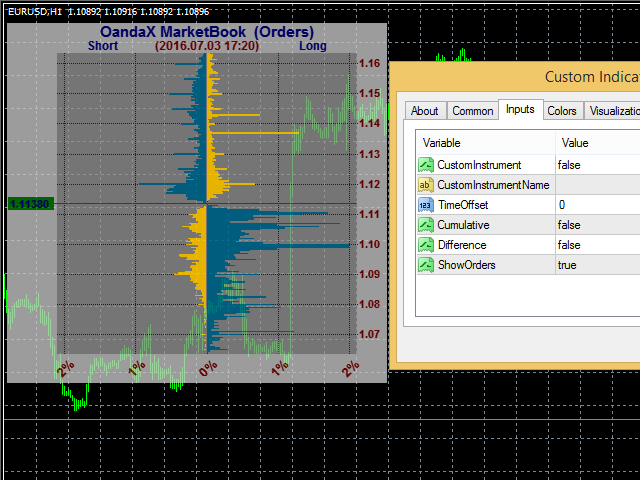Click the 1.15 price level label
Viewport: 640px width, 480px height.
[369, 93]
